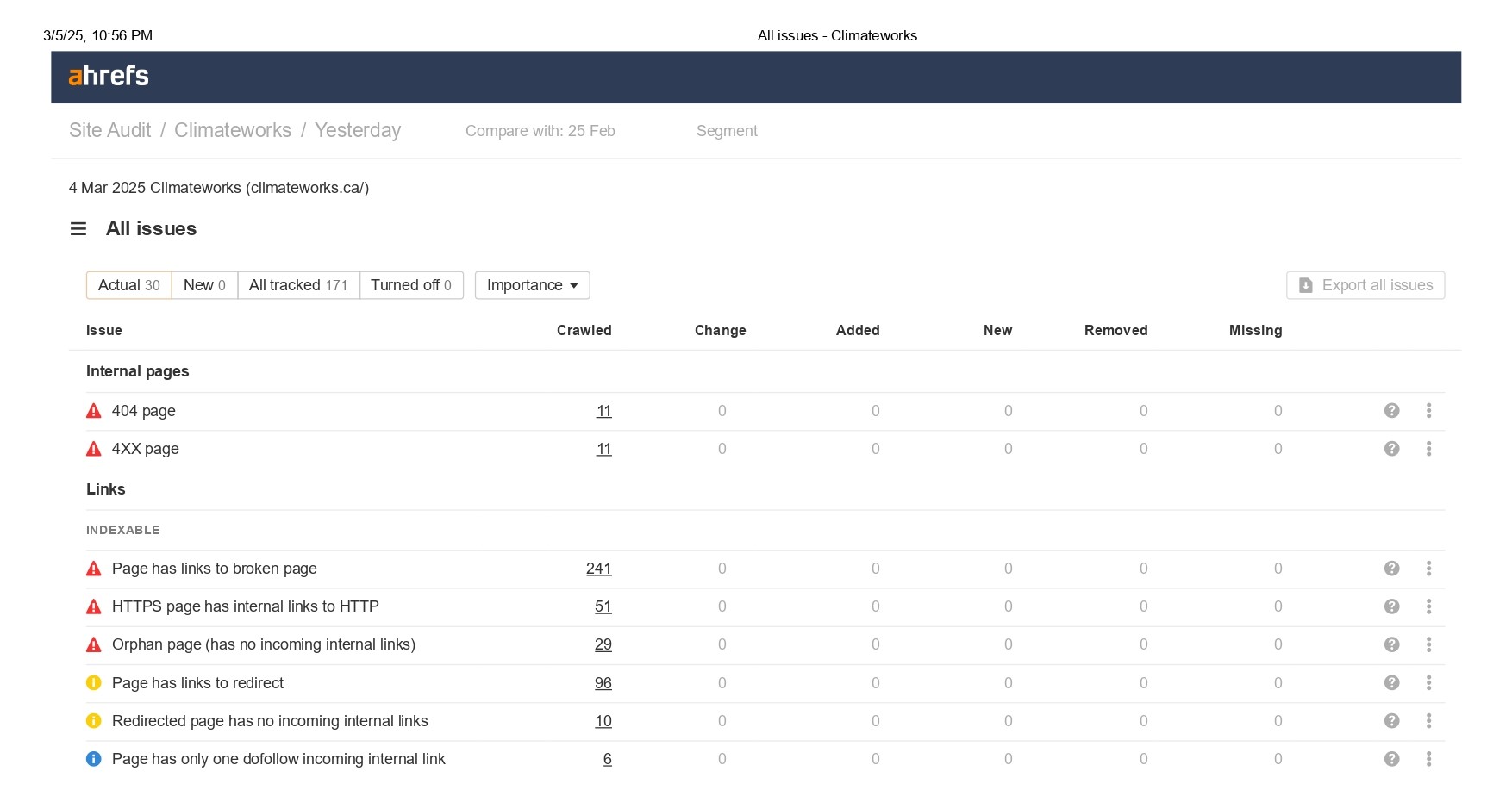Screen dimensions: 1512x790
Task: Open the 241 crawled pages link
Action: (x=599, y=569)
